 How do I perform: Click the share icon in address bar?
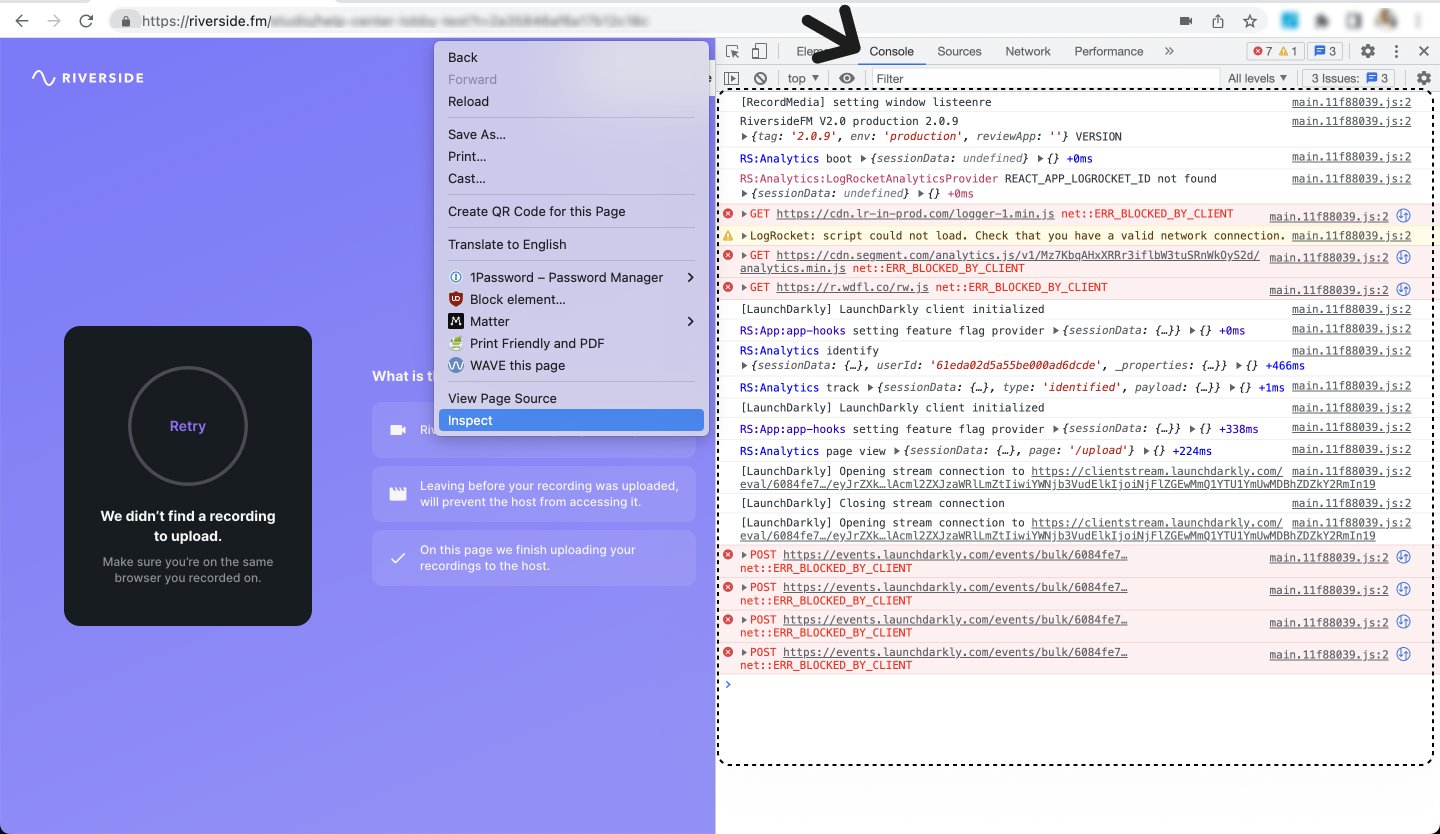click(1218, 21)
